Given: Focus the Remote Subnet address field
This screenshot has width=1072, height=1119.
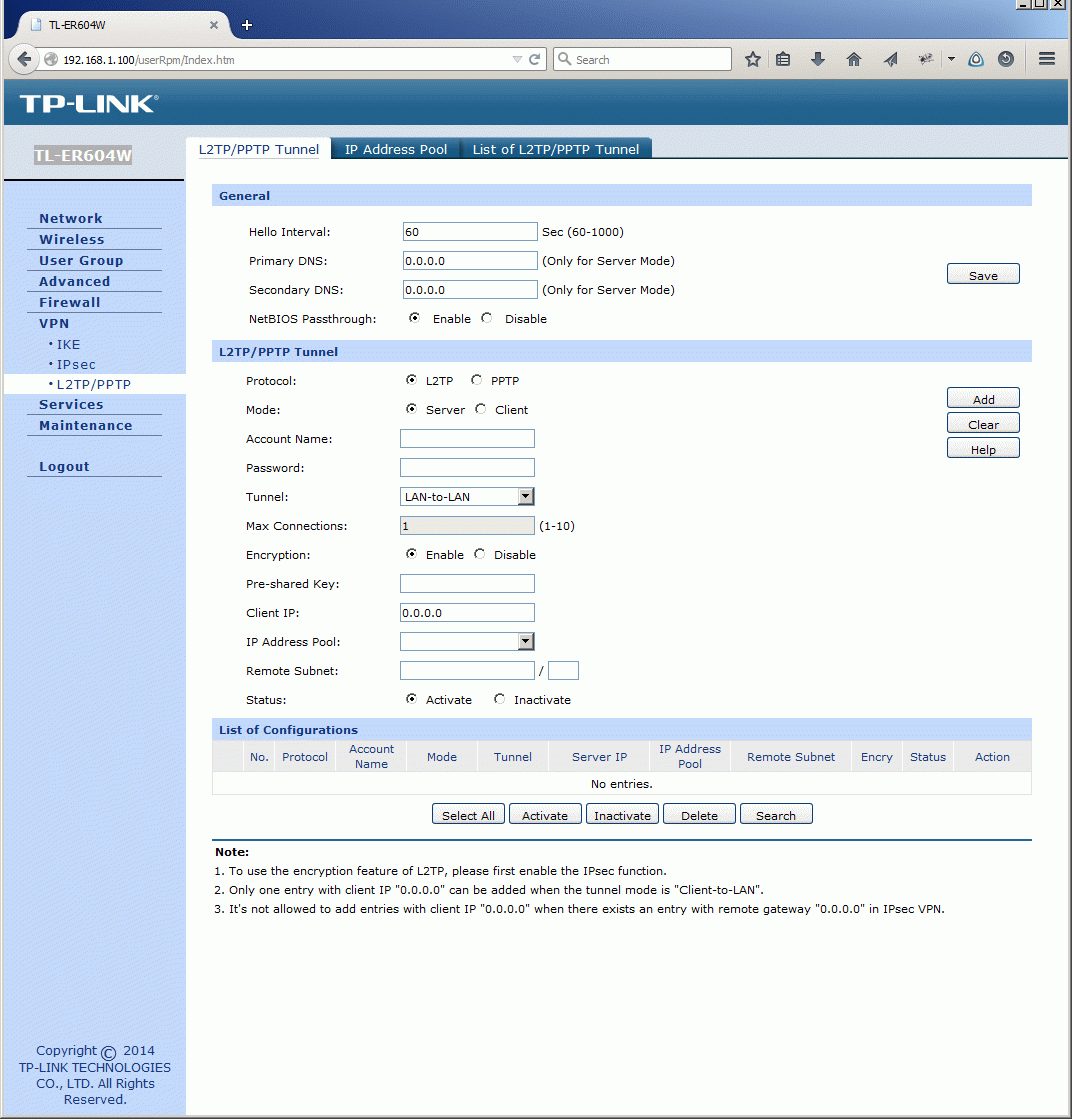Looking at the screenshot, I should point(467,670).
